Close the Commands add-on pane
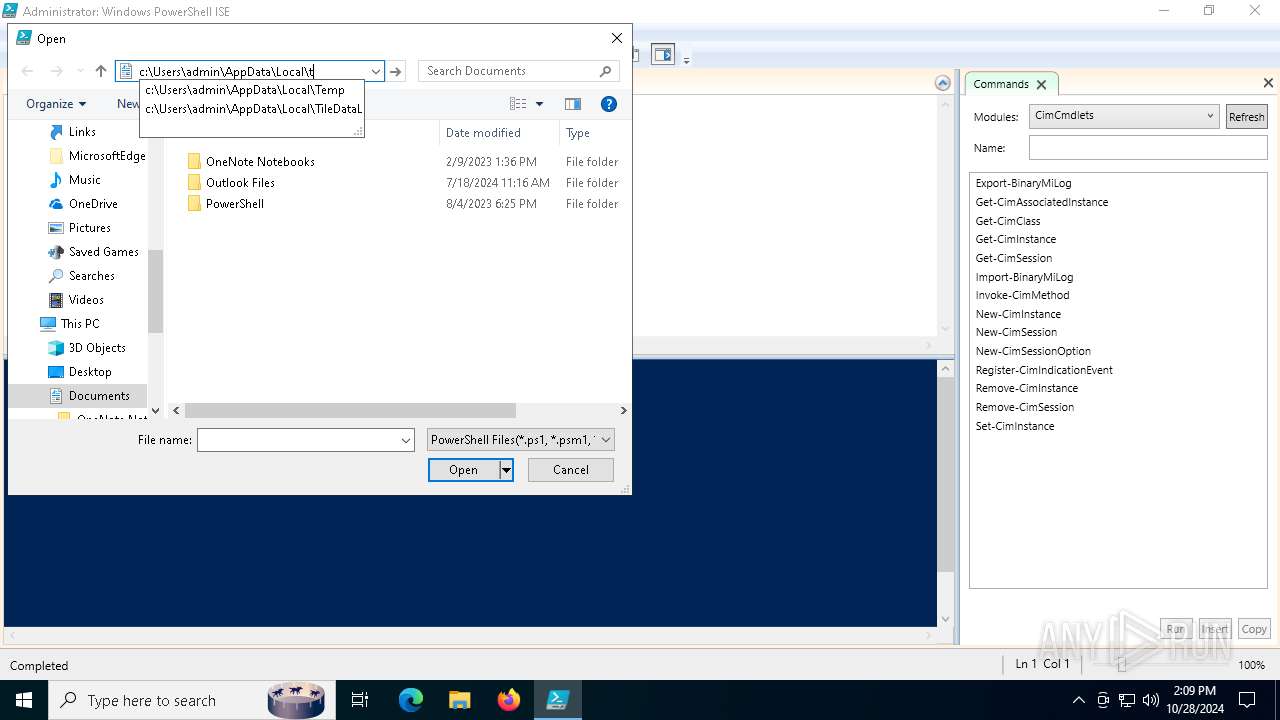This screenshot has height=720, width=1280. pos(1268,83)
